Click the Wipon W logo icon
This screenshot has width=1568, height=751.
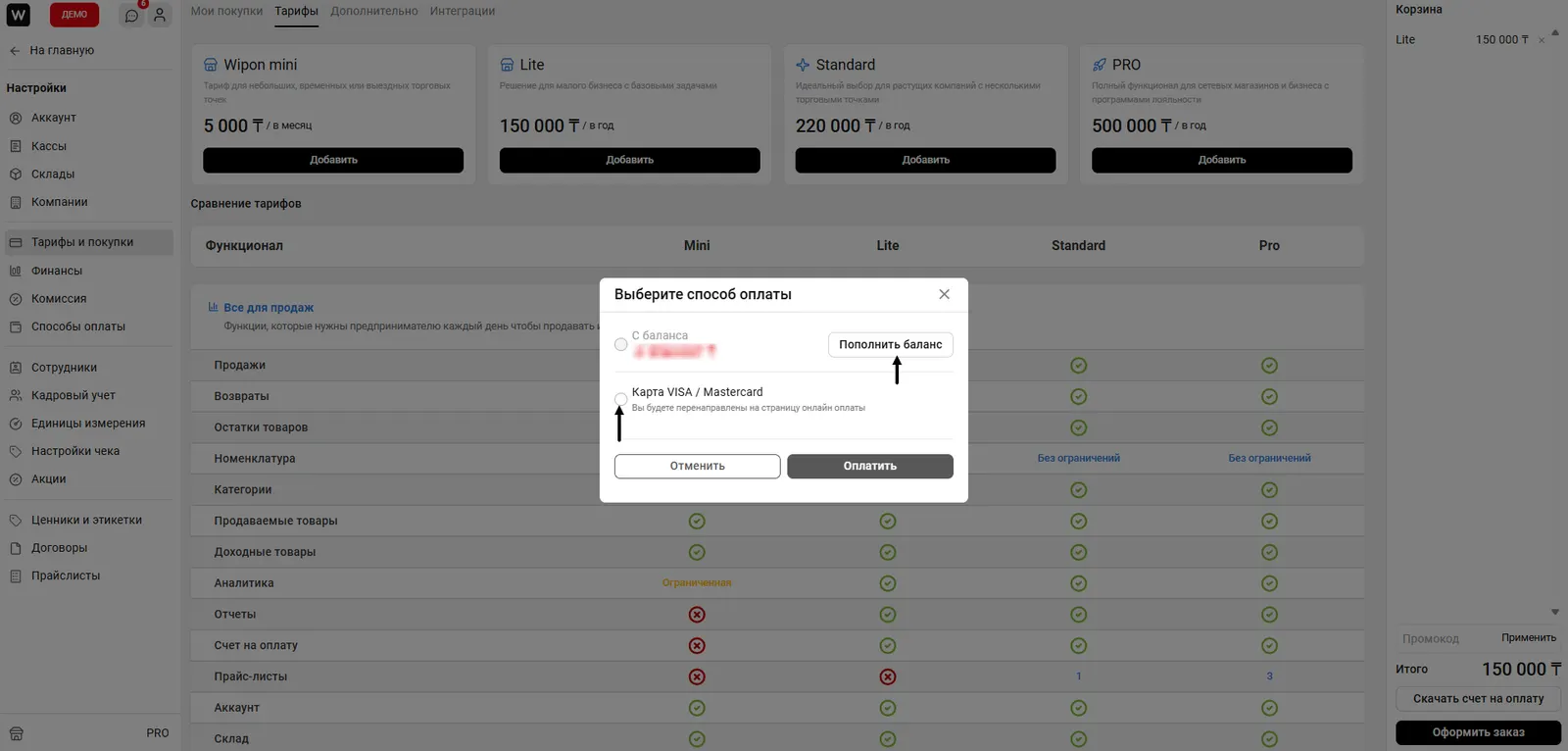click(x=19, y=15)
